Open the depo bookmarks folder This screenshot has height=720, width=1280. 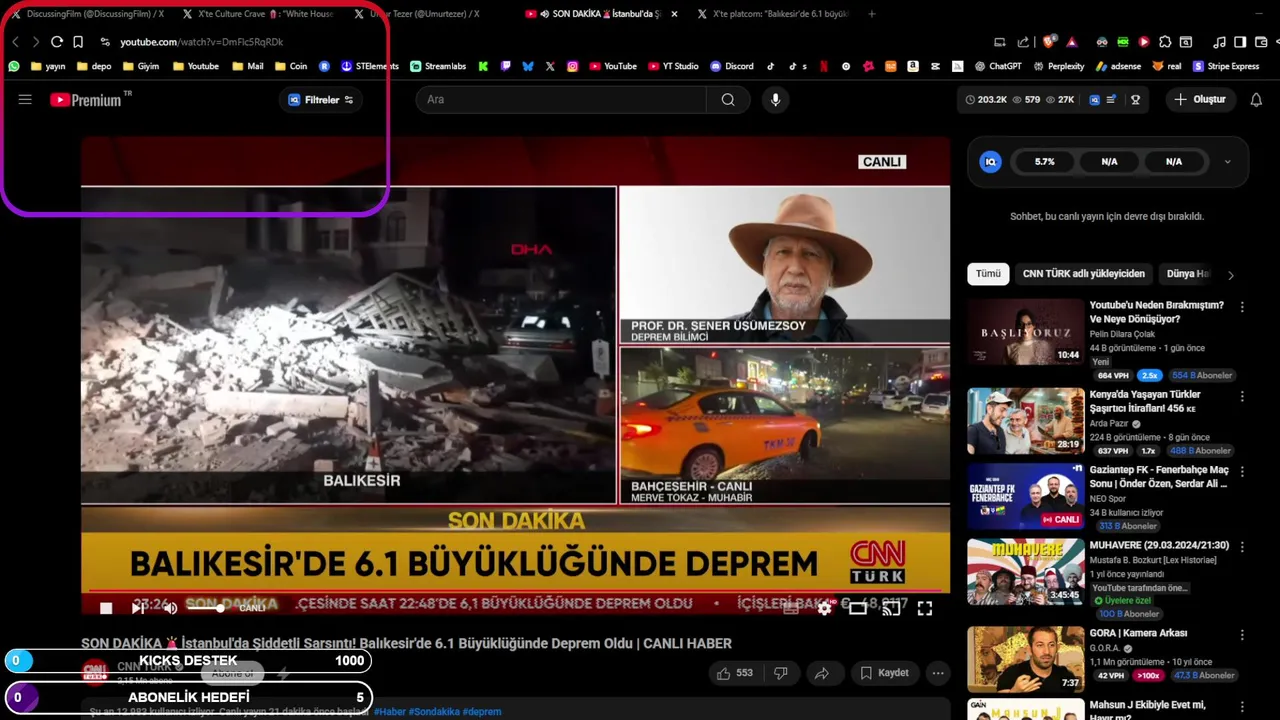click(92, 66)
